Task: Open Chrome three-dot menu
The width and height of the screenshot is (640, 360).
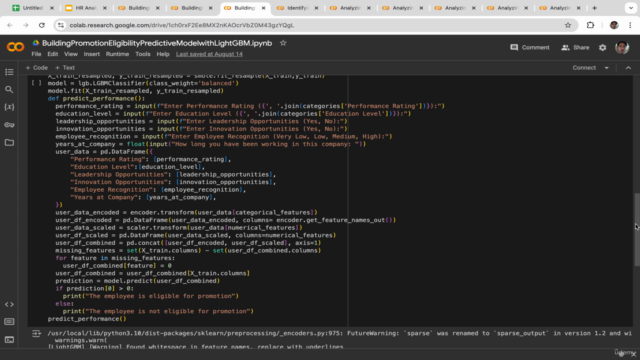Action: [630, 25]
